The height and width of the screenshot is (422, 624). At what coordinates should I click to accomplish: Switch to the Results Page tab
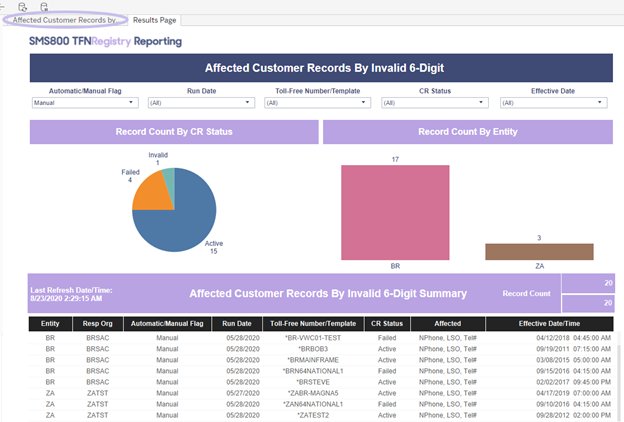(x=154, y=20)
